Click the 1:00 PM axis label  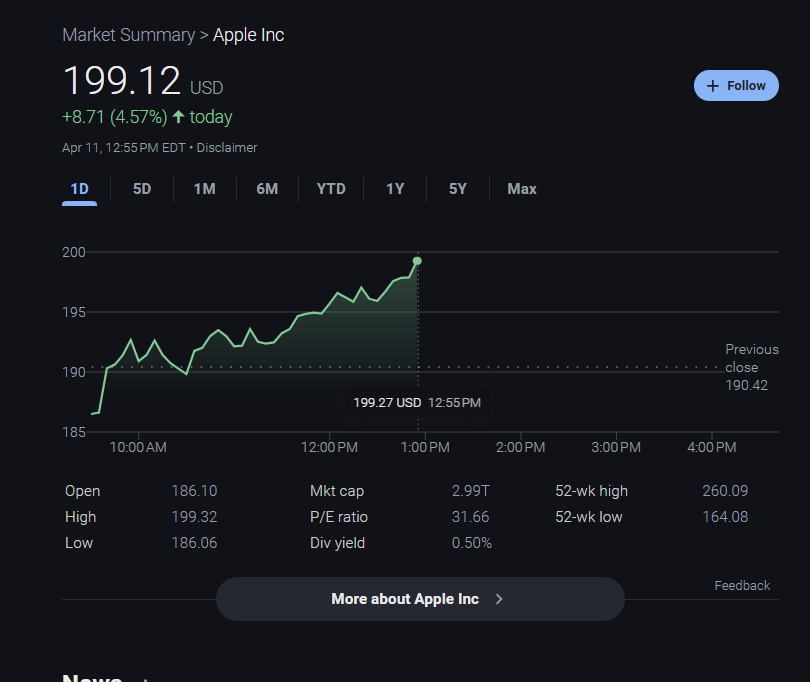(425, 447)
